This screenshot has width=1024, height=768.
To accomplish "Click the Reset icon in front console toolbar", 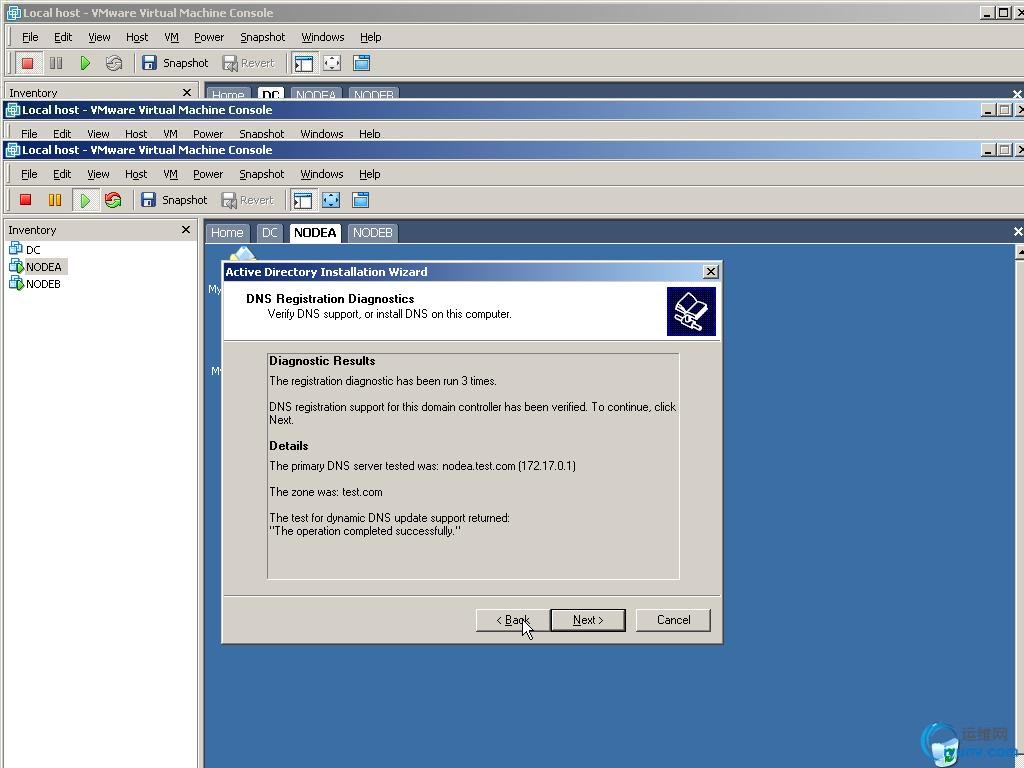I will pyautogui.click(x=113, y=200).
